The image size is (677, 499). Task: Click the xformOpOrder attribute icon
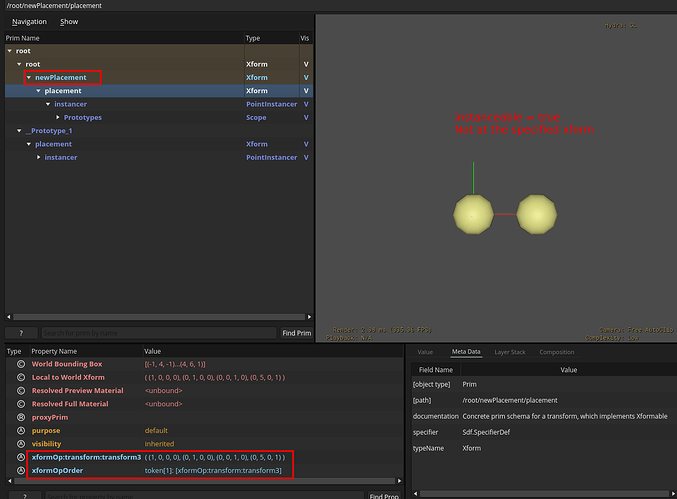coord(21,471)
